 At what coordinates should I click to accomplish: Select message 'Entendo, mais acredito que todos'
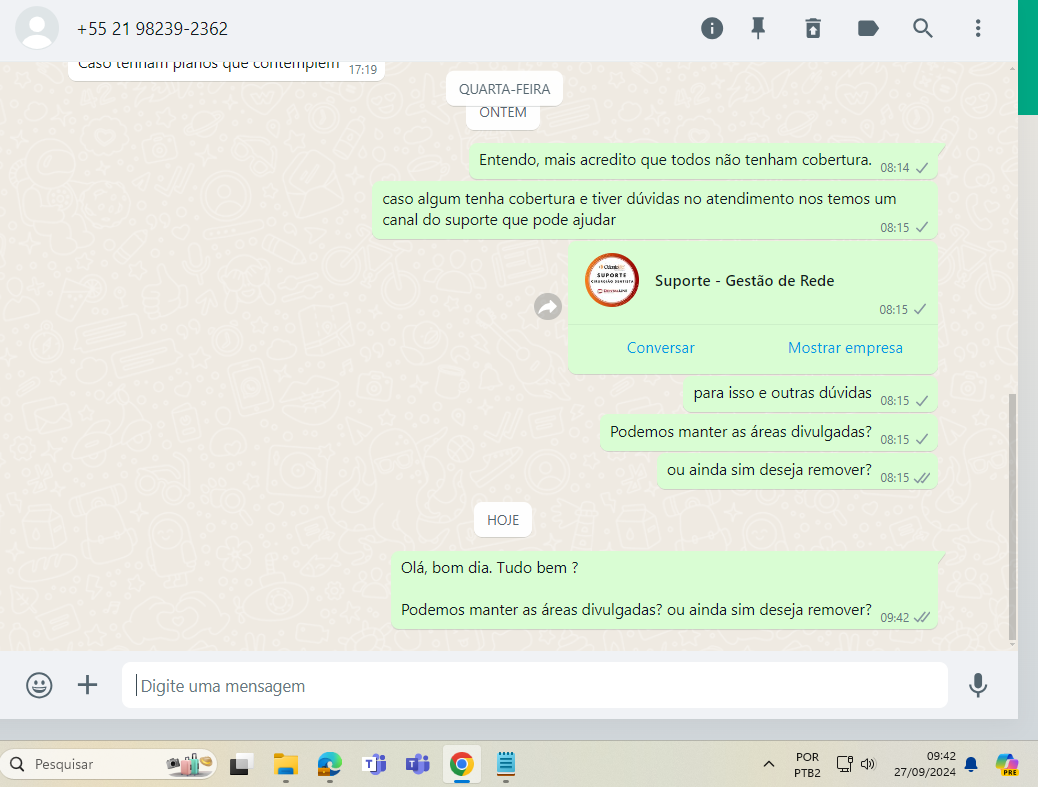pos(704,161)
